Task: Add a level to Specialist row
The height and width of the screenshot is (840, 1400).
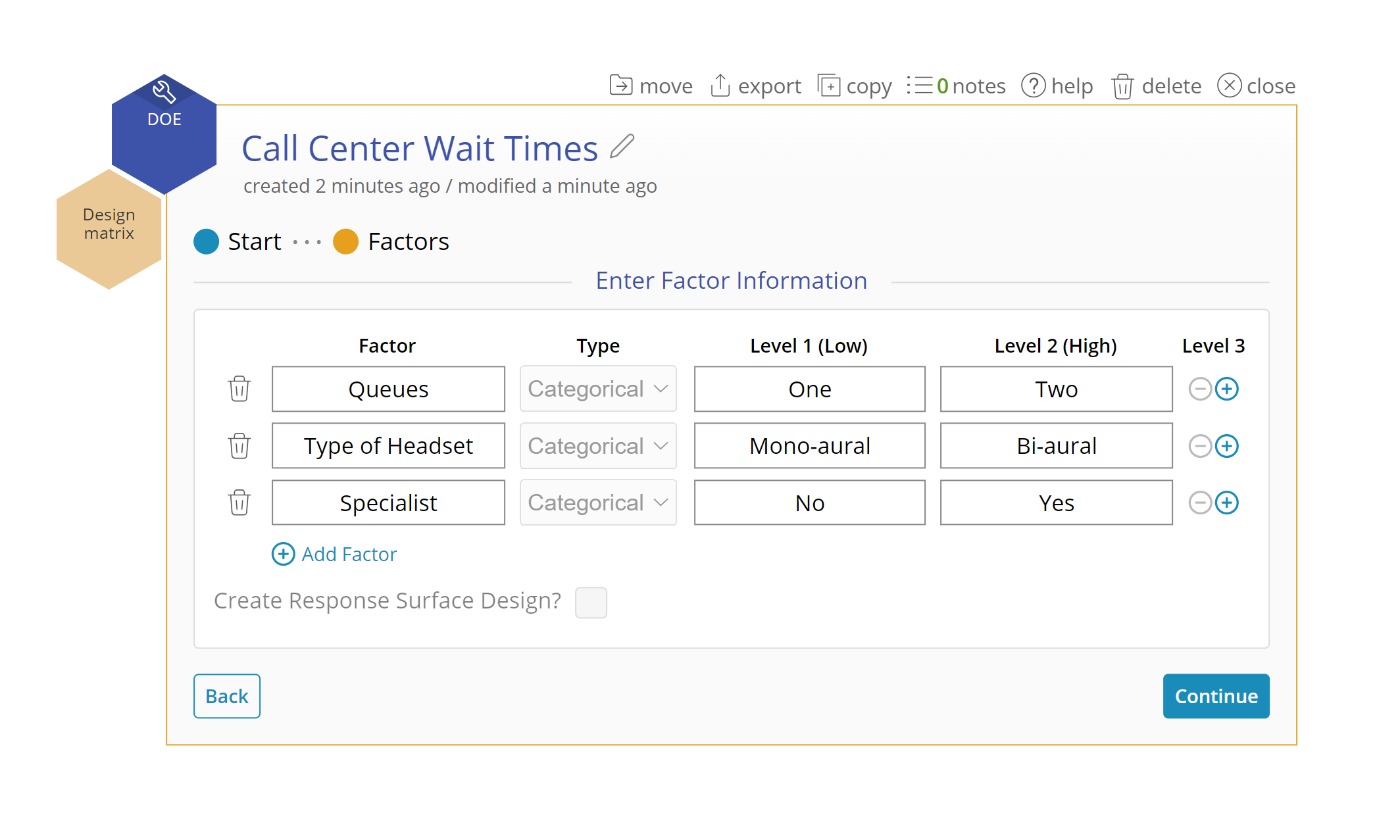Action: (1226, 503)
